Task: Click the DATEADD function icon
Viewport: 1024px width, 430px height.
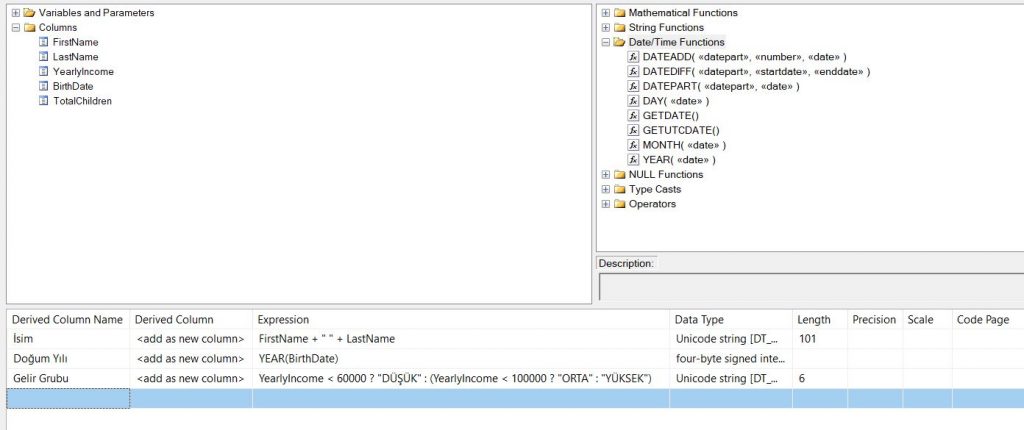Action: (633, 57)
